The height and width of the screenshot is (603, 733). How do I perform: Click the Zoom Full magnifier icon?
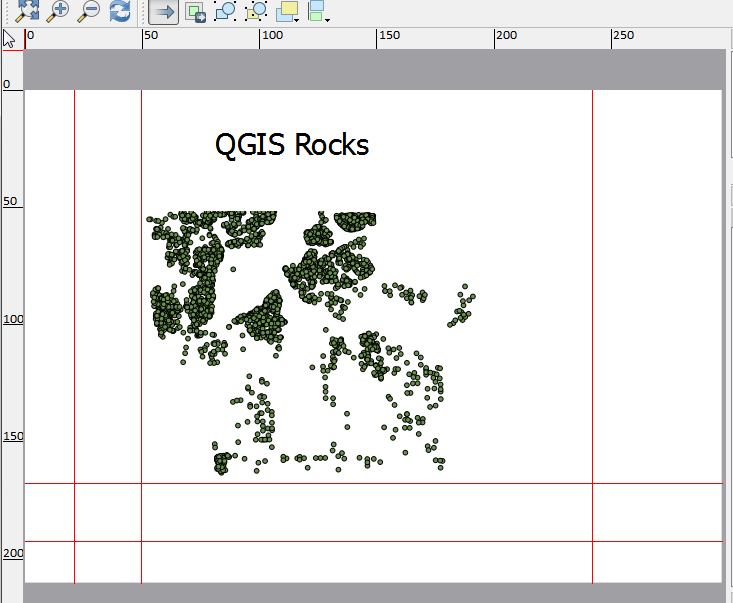coord(26,11)
